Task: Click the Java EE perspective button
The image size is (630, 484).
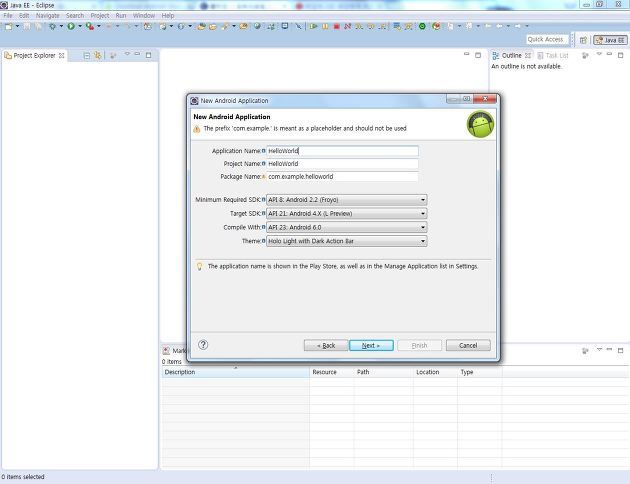Action: tap(610, 40)
